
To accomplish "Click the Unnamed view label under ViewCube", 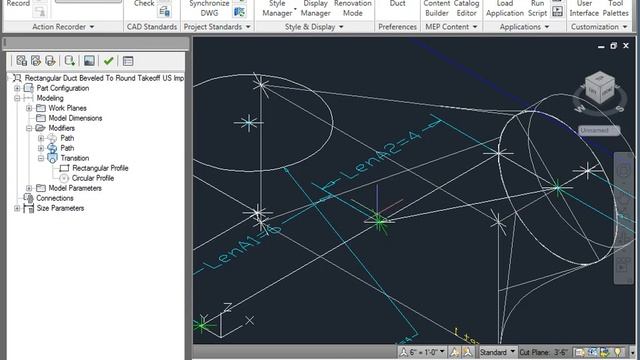I will [x=599, y=130].
